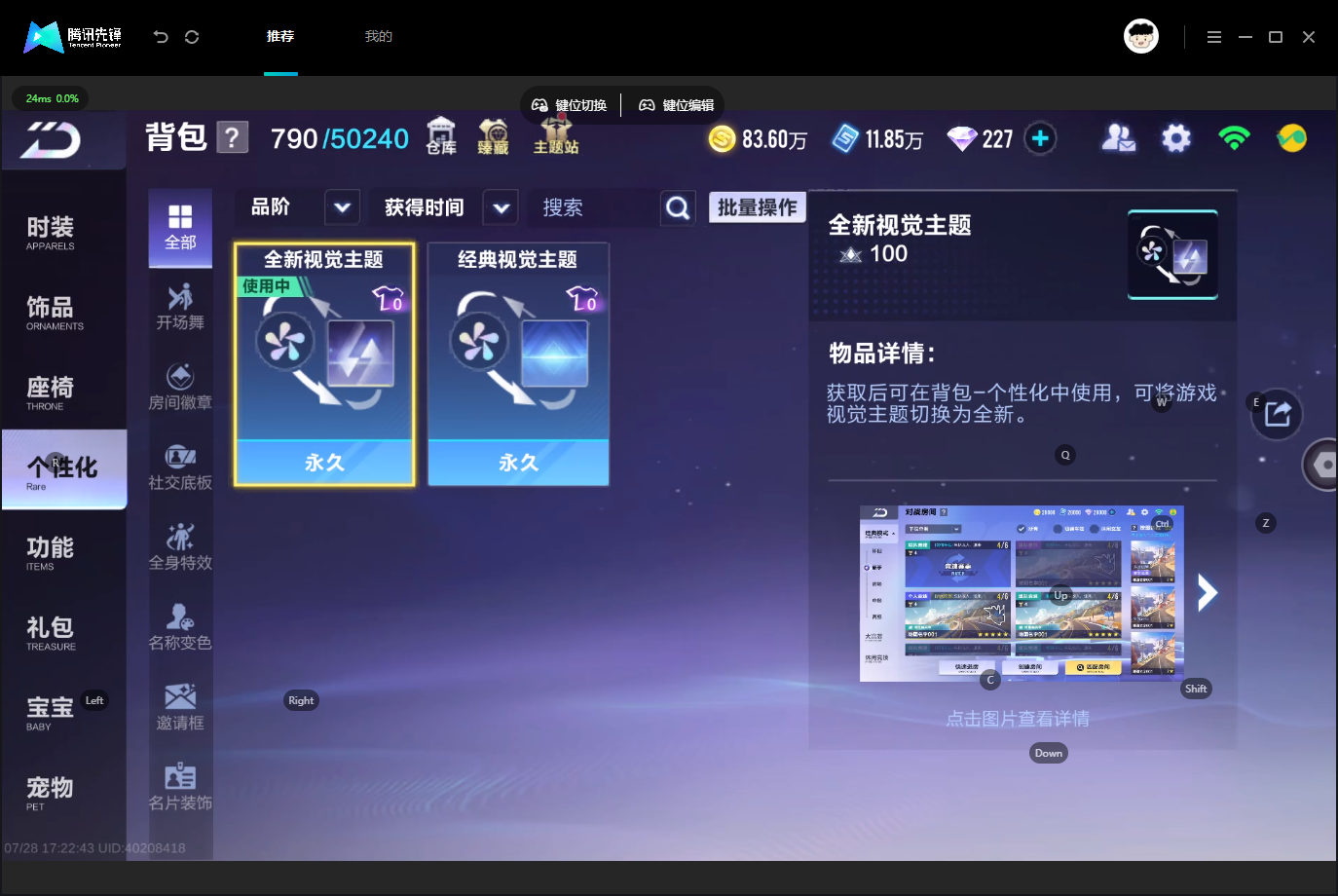This screenshot has width=1338, height=896.
Task: Open the 饰品 ornaments menu
Action: 64,313
